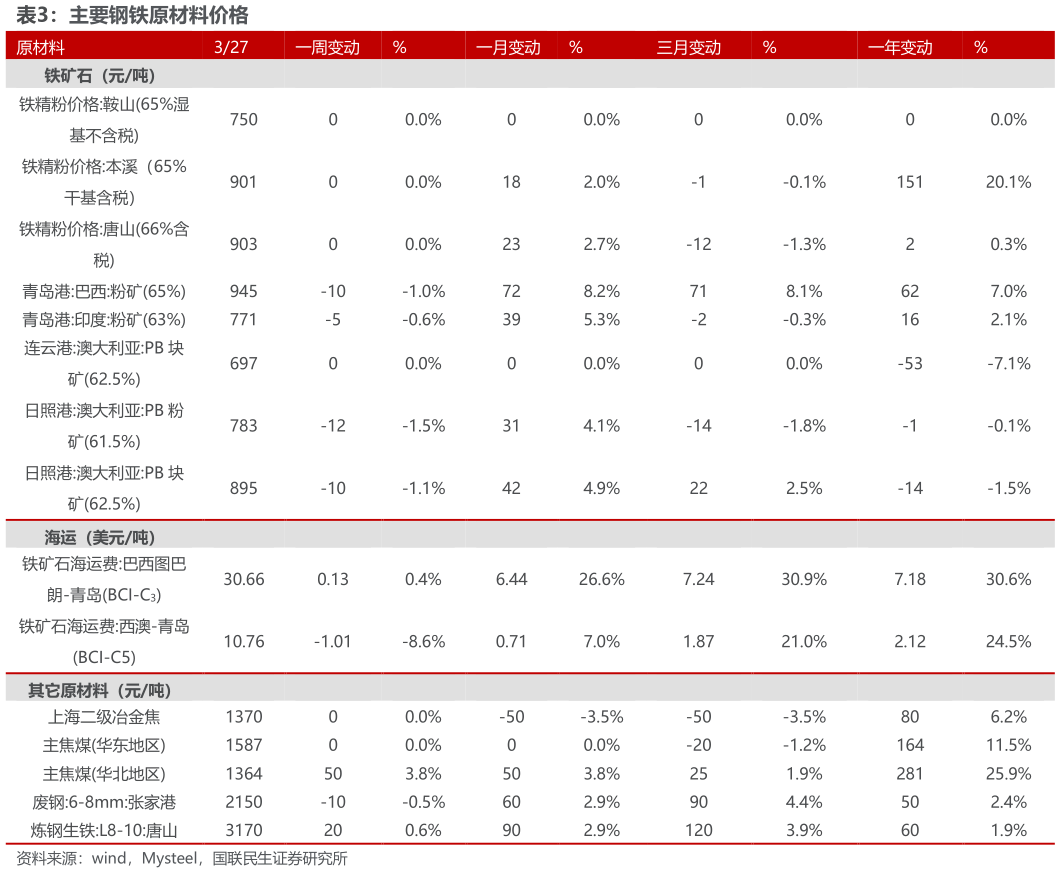Click the 三月变动 column header
Screen dimensions: 1060x873
pyautogui.click(x=689, y=47)
